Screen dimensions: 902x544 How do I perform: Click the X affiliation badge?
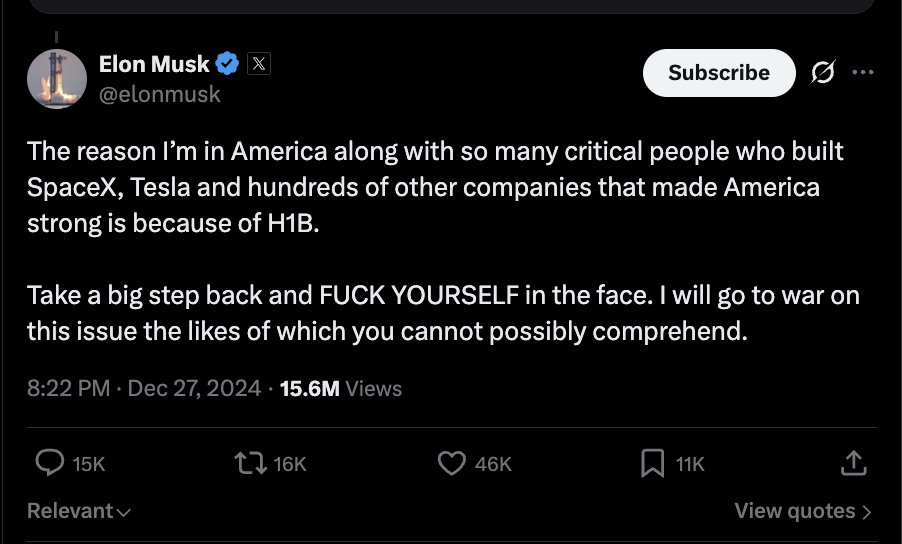tap(259, 63)
